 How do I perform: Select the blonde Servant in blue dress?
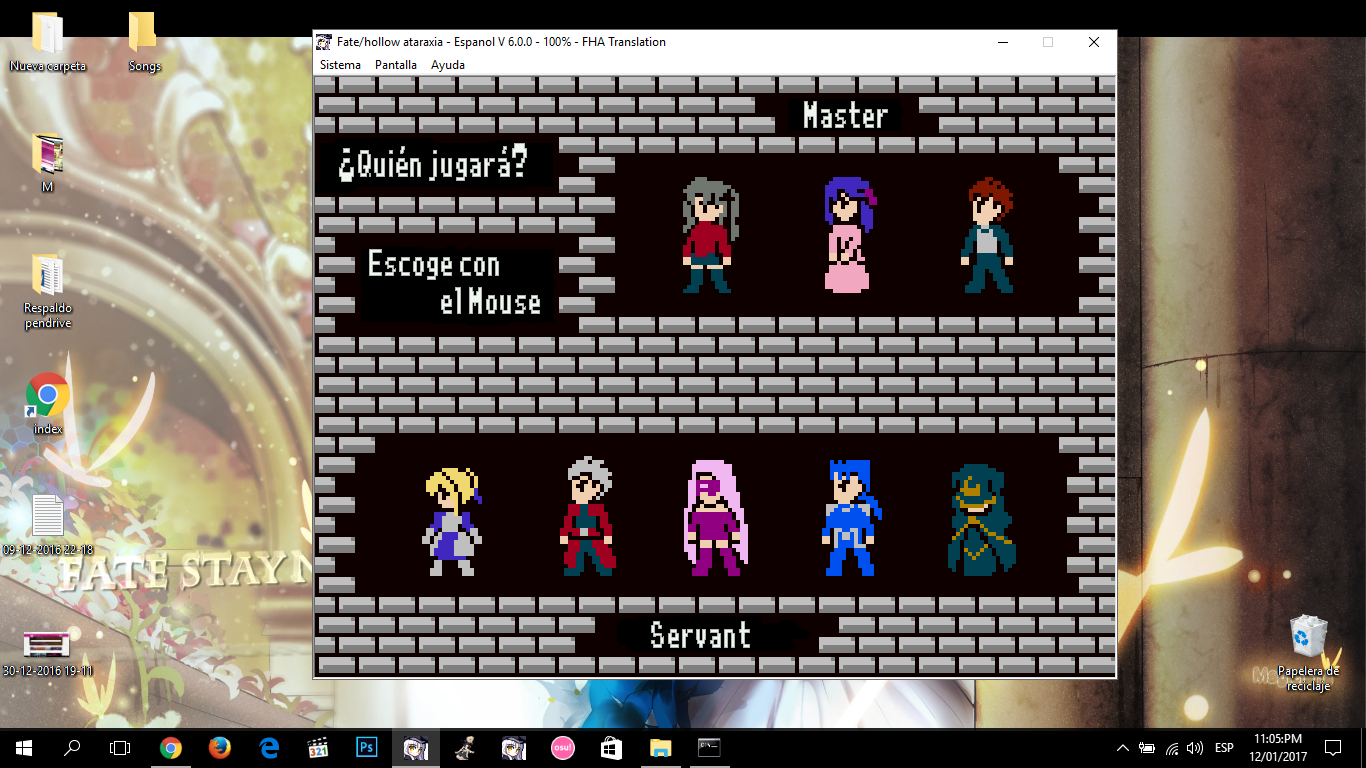(x=453, y=520)
